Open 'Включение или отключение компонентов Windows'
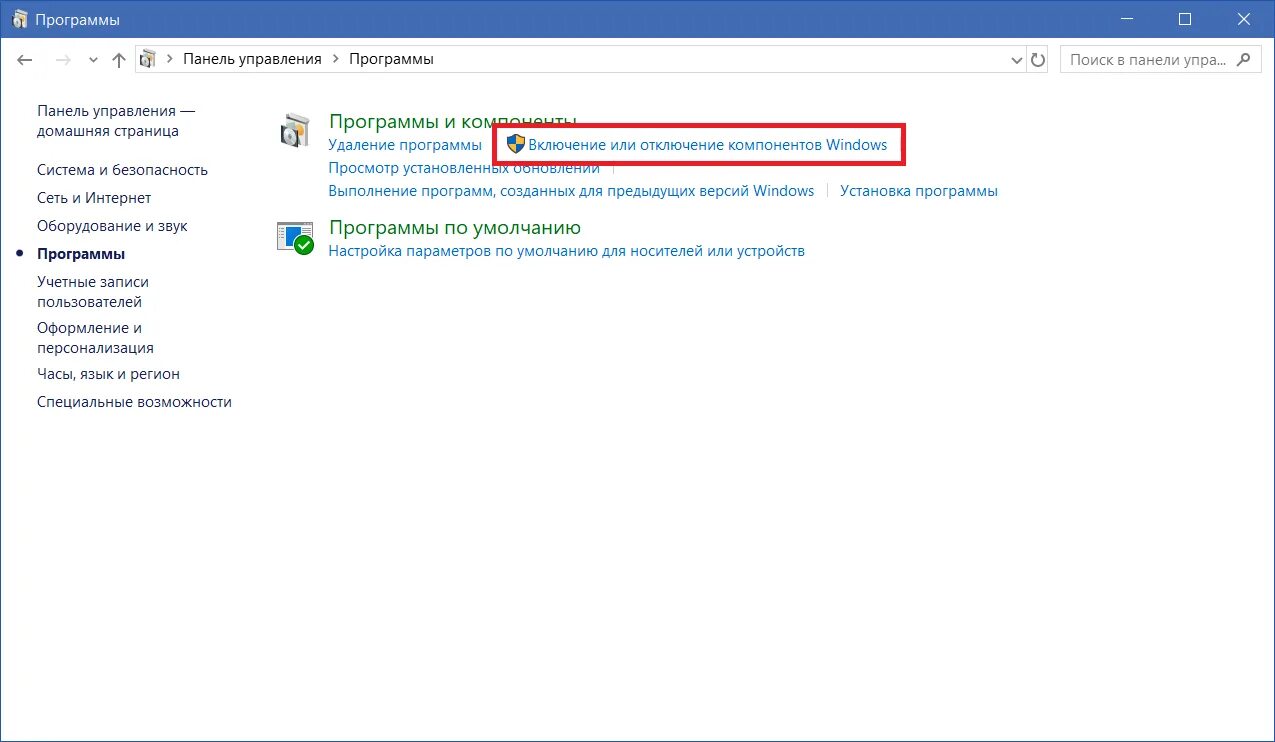 point(707,145)
